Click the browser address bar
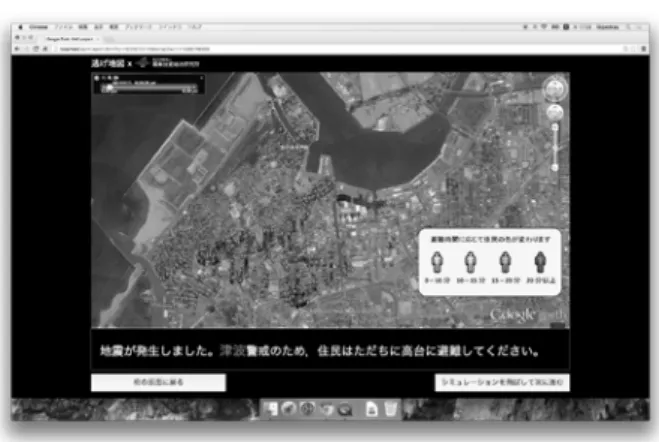 336,49
